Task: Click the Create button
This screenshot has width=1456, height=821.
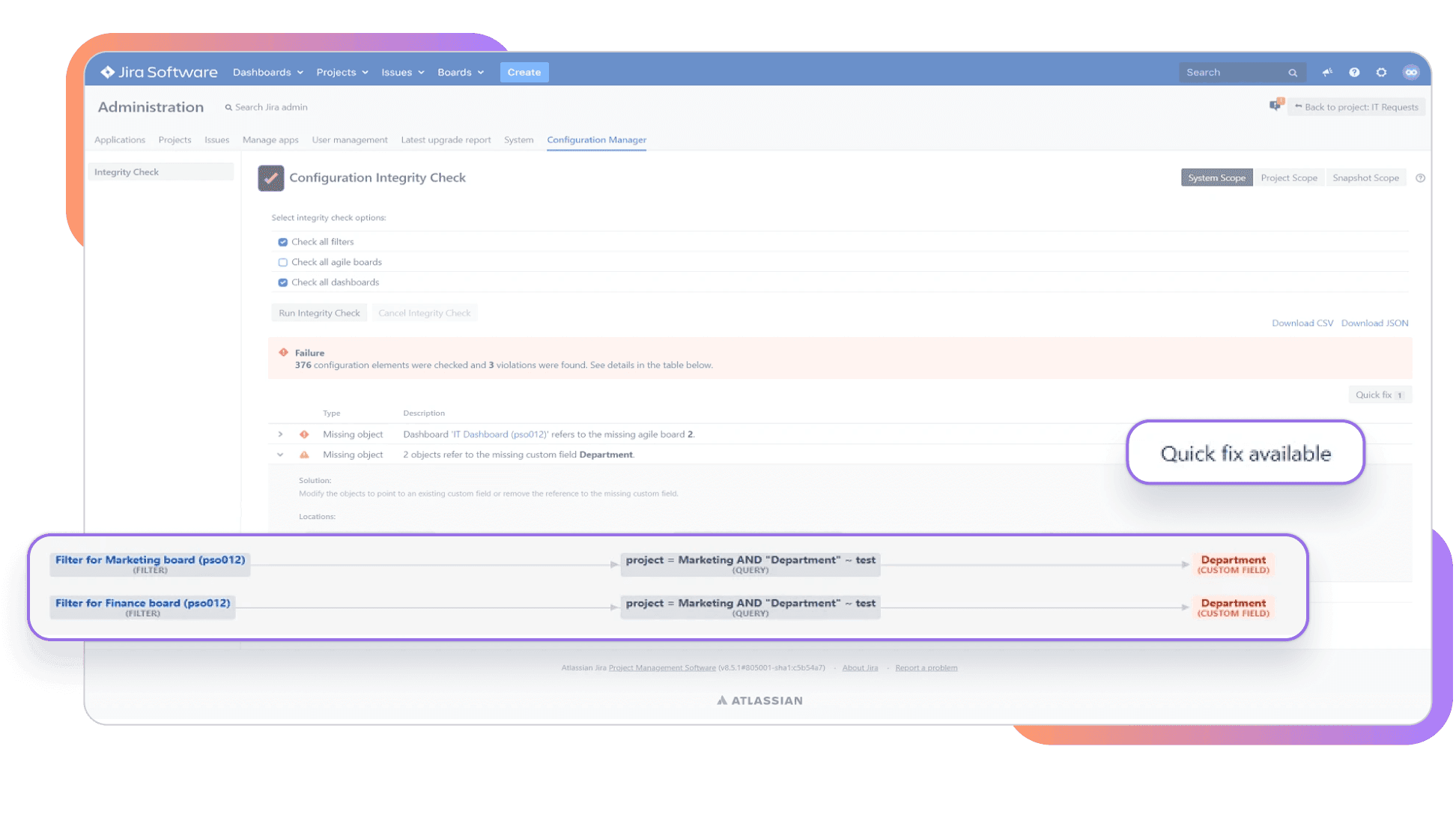Action: coord(524,72)
